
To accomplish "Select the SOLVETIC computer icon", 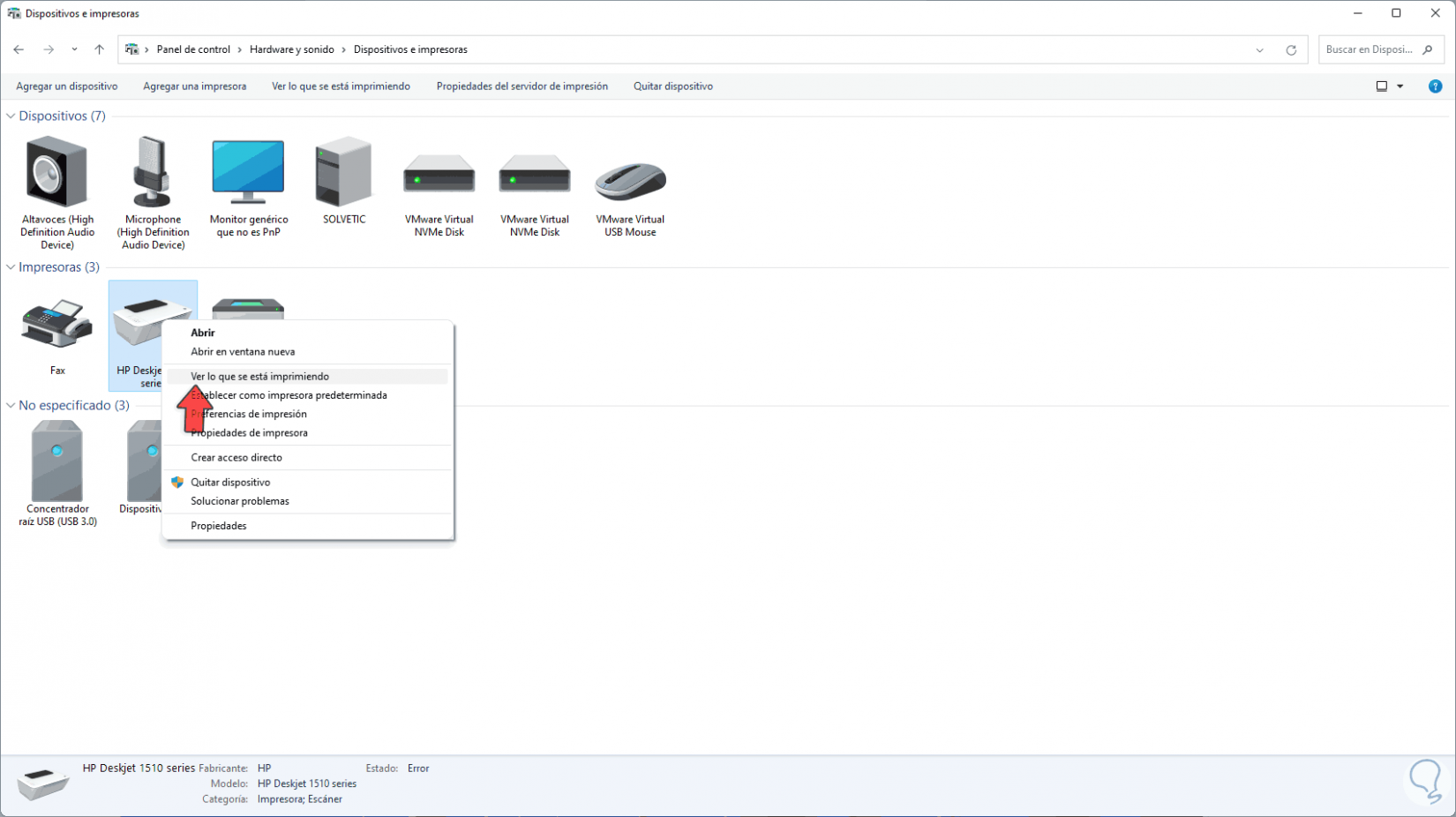I will point(343,172).
